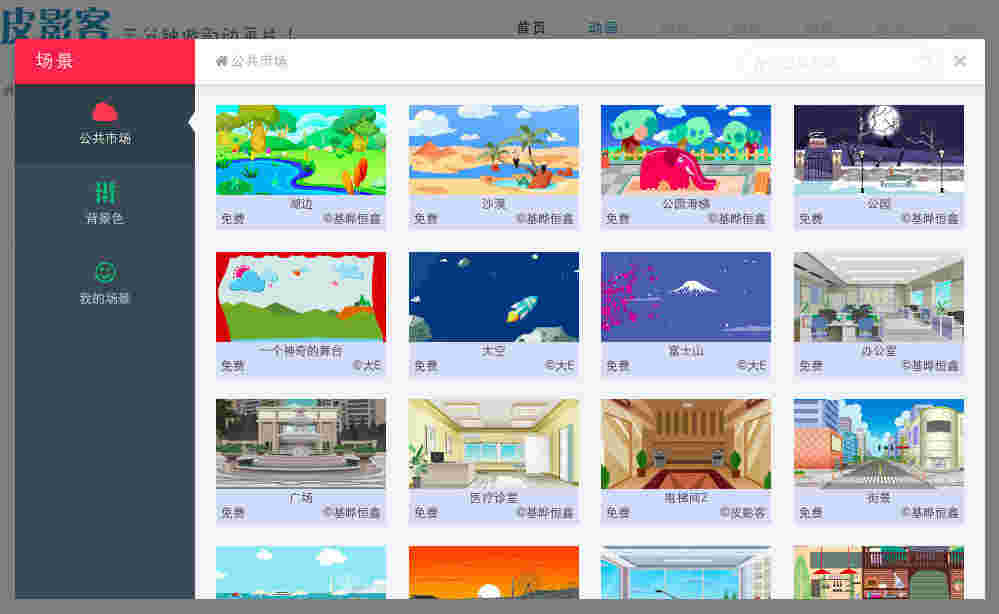Open the 背景色 background color section
999x614 pixels.
point(104,203)
